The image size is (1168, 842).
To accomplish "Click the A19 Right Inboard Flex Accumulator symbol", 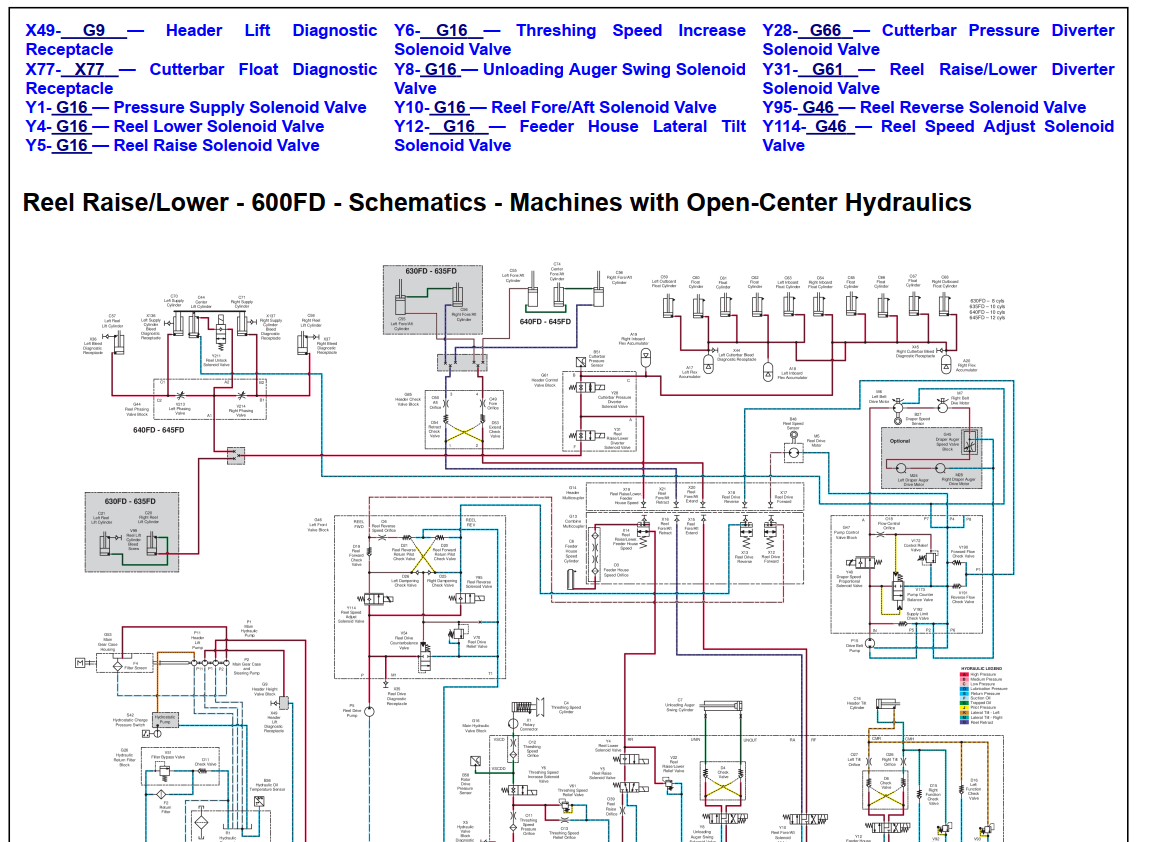I will [x=646, y=356].
